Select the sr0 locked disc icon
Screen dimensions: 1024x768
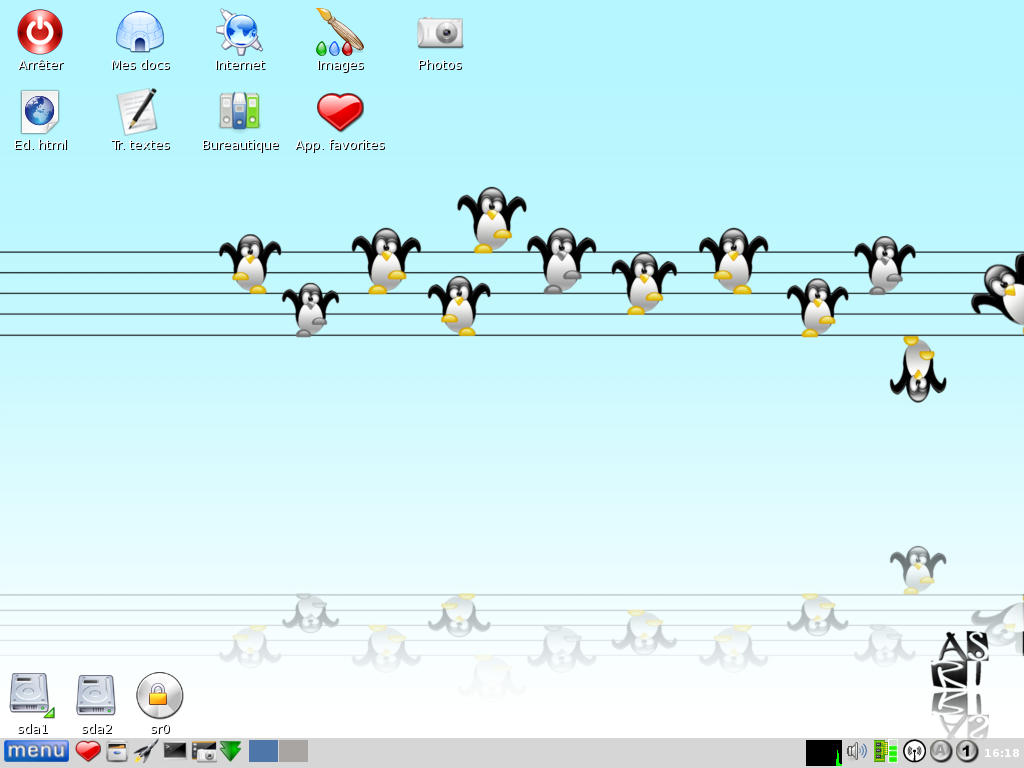159,696
